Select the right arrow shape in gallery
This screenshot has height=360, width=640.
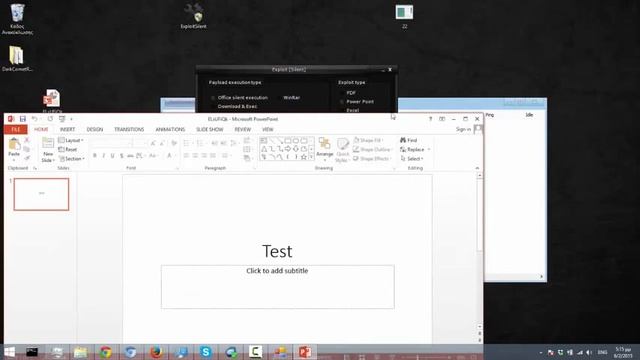click(x=288, y=149)
